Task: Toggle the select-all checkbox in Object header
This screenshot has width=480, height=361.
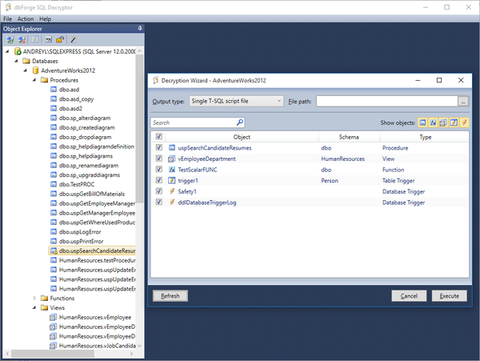Action: [159, 136]
